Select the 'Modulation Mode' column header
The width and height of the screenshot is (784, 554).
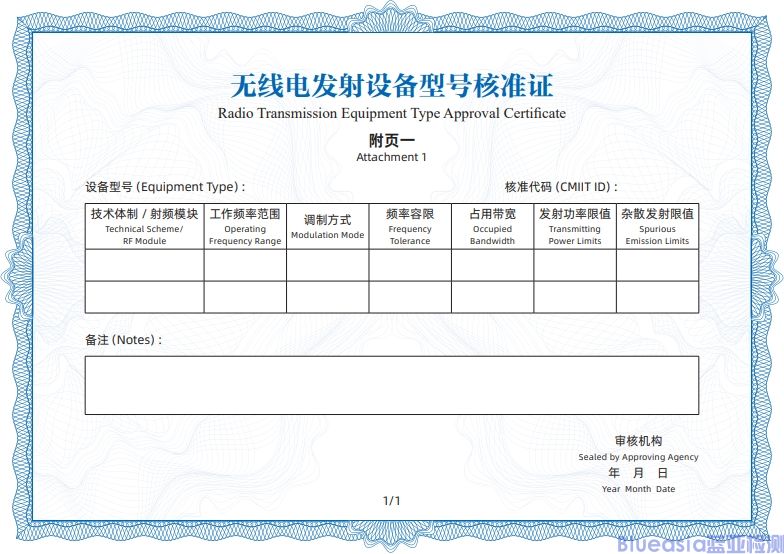pyautogui.click(x=327, y=227)
